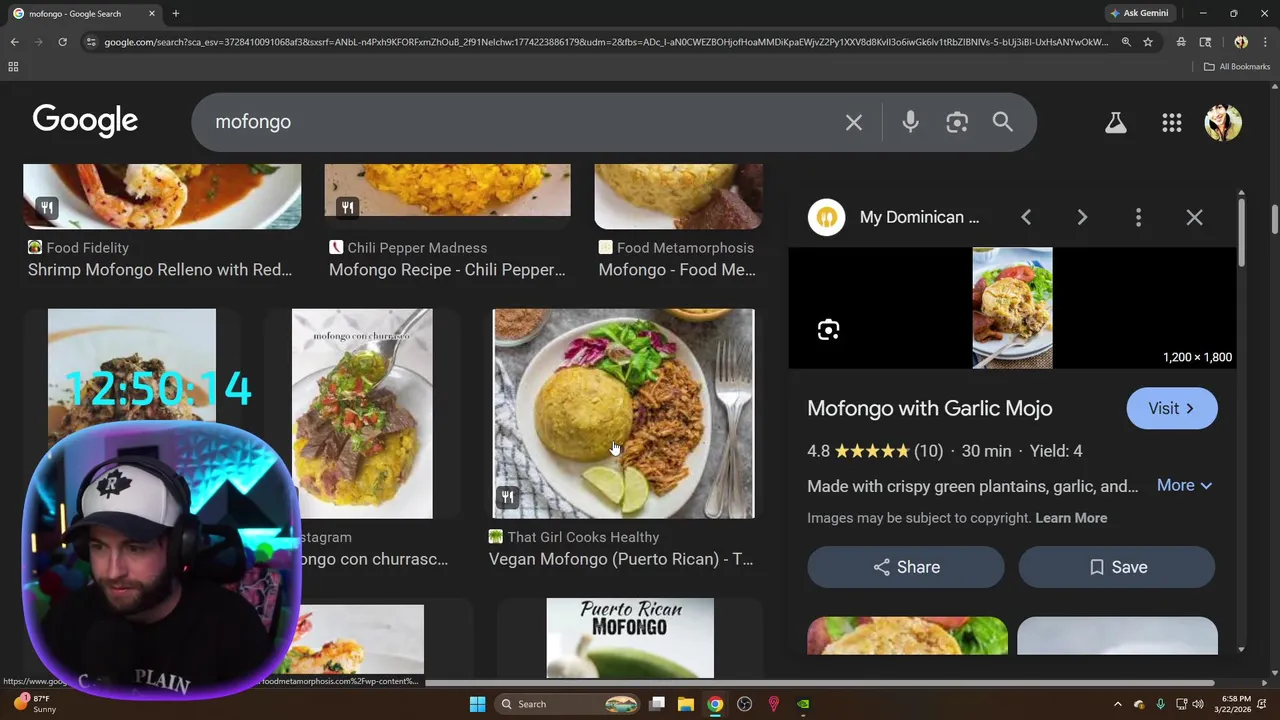Image resolution: width=1280 pixels, height=720 pixels.
Task: Open Vegan Mofongo (Puerto Rican) result title
Action: 621,559
